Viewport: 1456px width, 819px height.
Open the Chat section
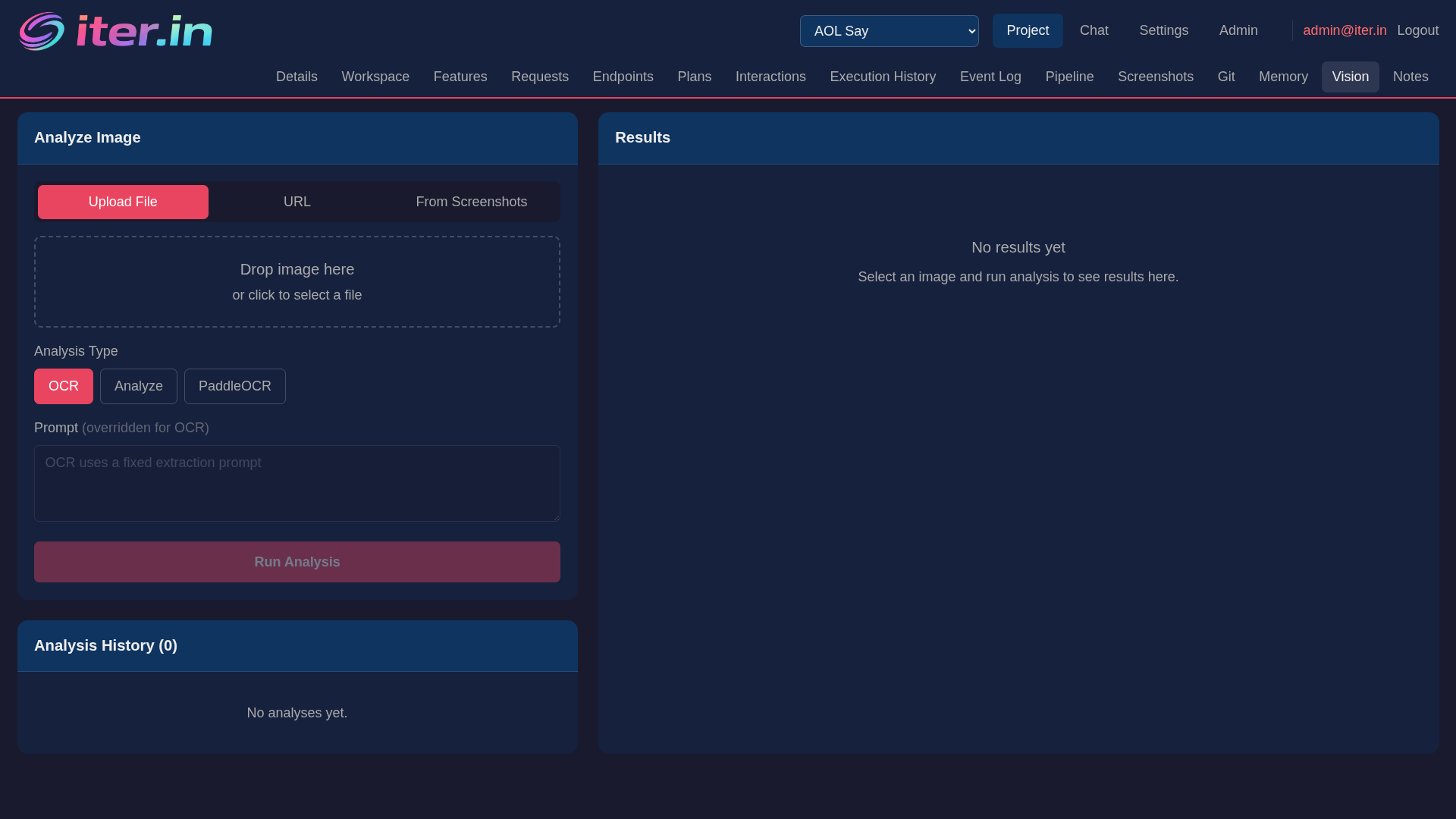[x=1094, y=30]
